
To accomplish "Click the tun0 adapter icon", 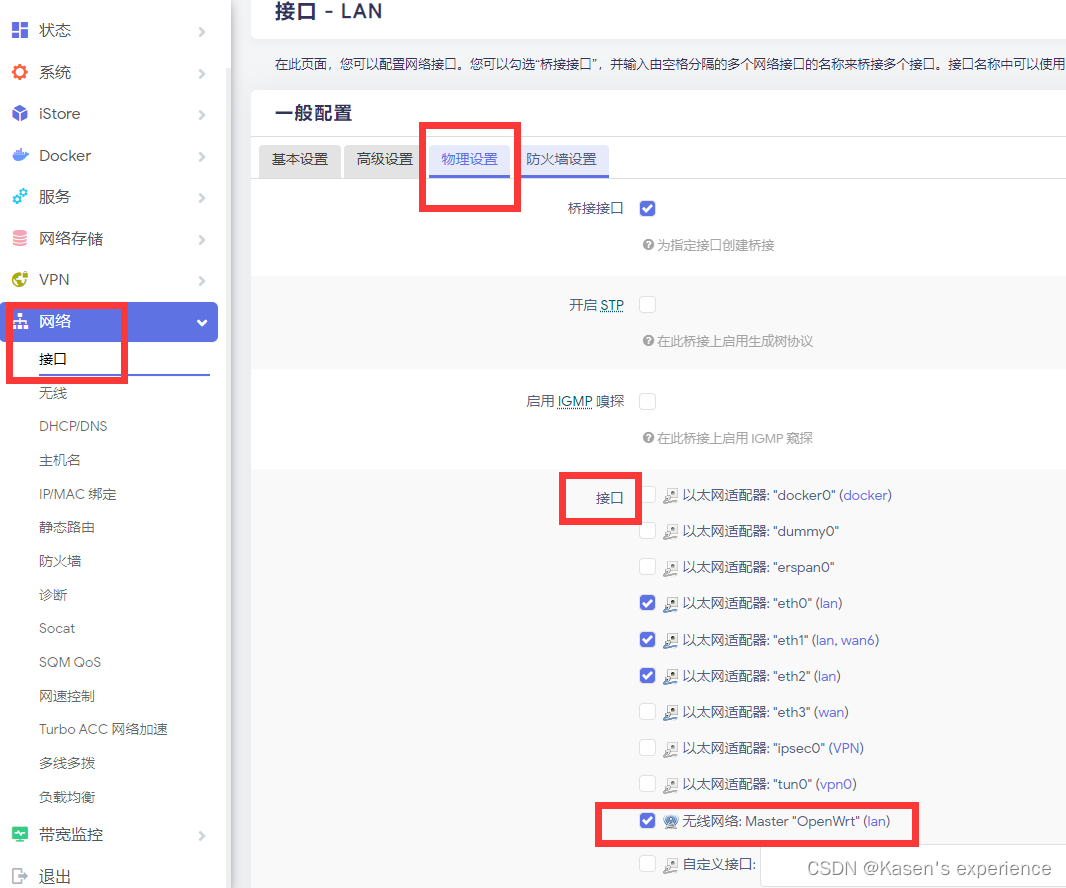I will click(x=670, y=785).
